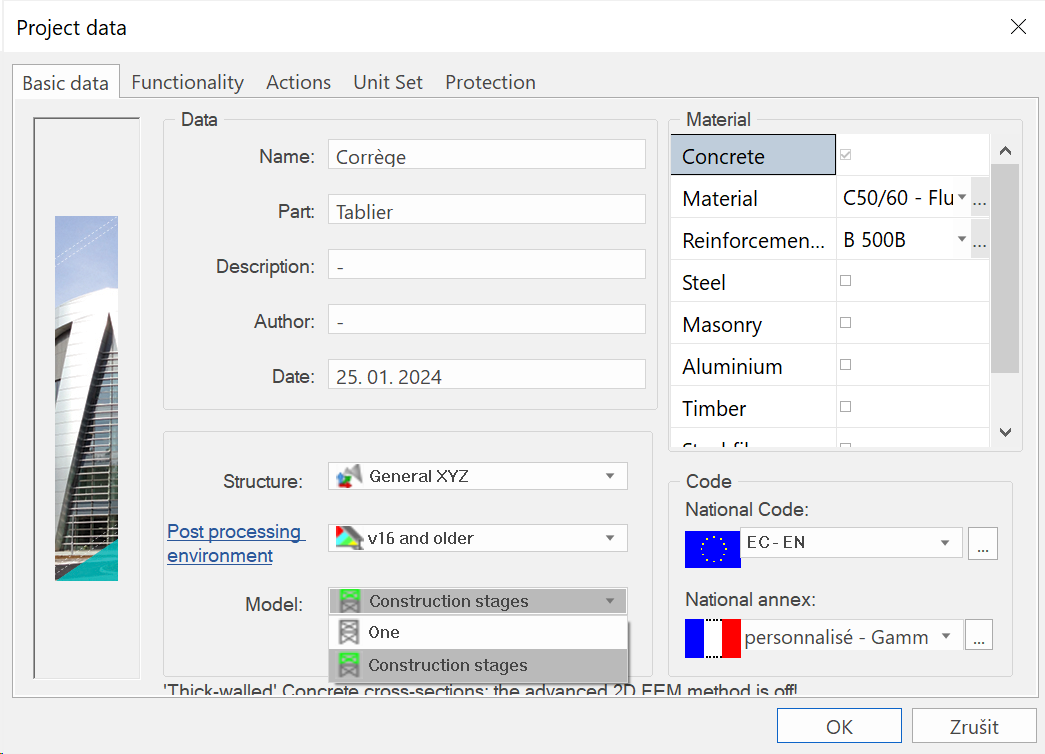Choose Construction stages from the dropdown list
1045x754 pixels.
tap(447, 665)
